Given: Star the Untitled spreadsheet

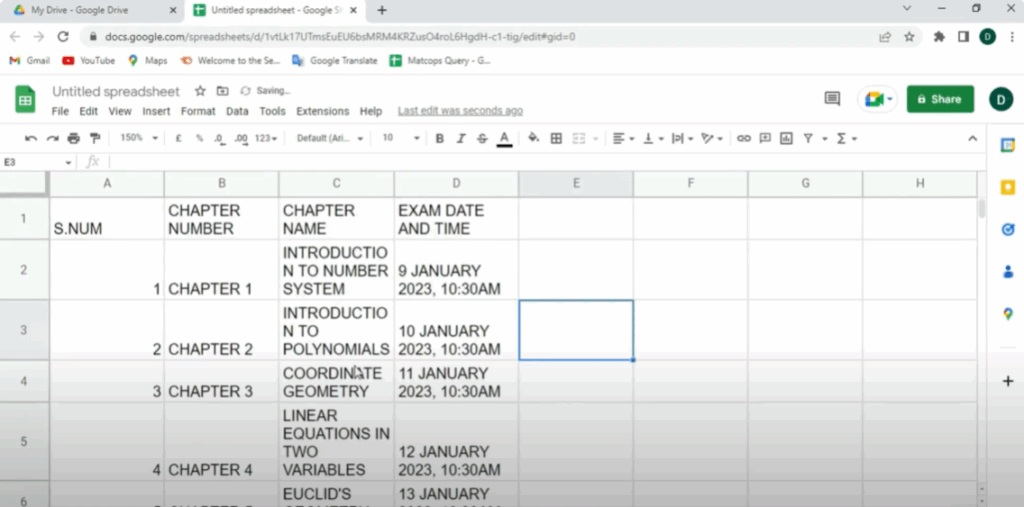Looking at the screenshot, I should pyautogui.click(x=200, y=91).
